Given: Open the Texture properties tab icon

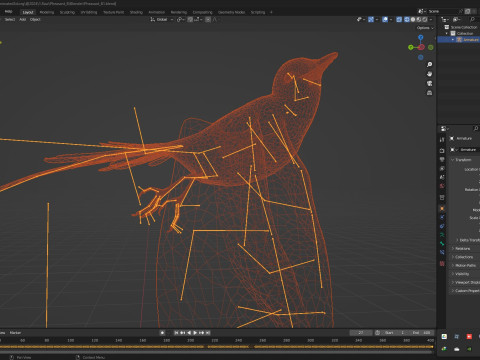Looking at the screenshot, I should pos(442,263).
